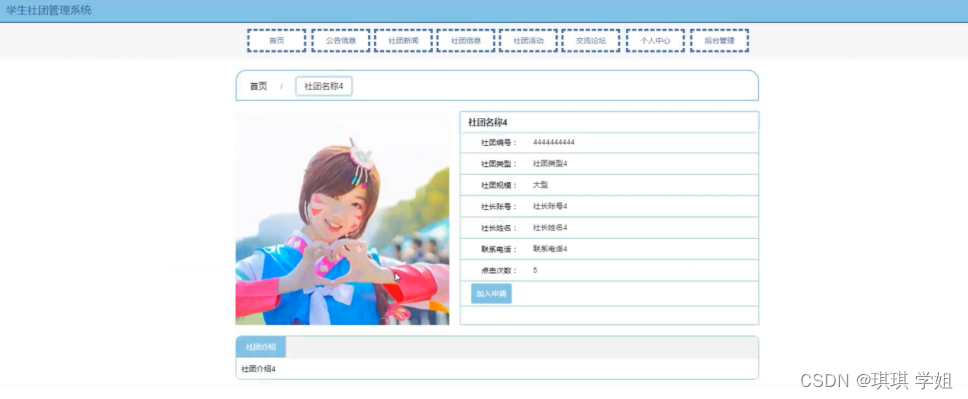Click the 联系电话 field label
This screenshot has height=399, width=968.
point(499,249)
